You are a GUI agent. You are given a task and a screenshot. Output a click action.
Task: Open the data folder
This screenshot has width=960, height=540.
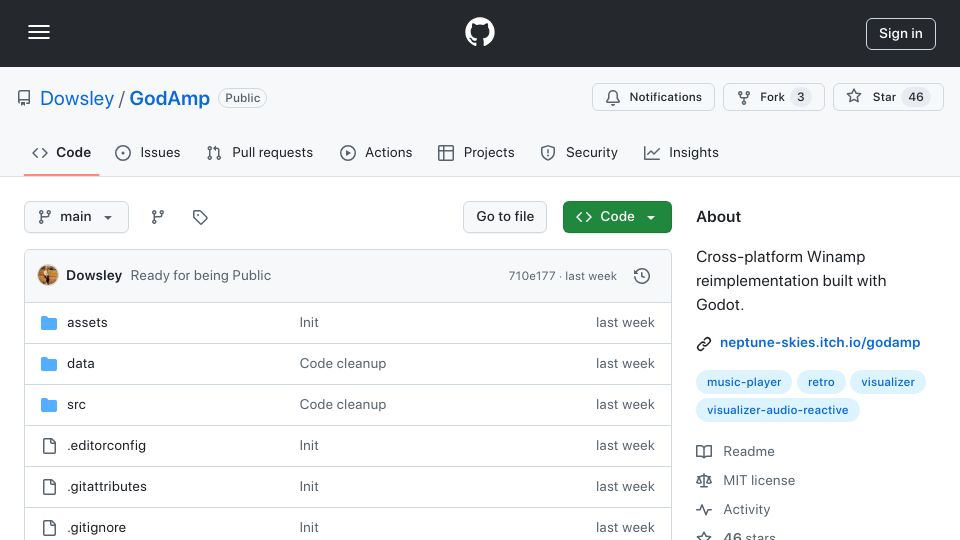[x=81, y=364]
